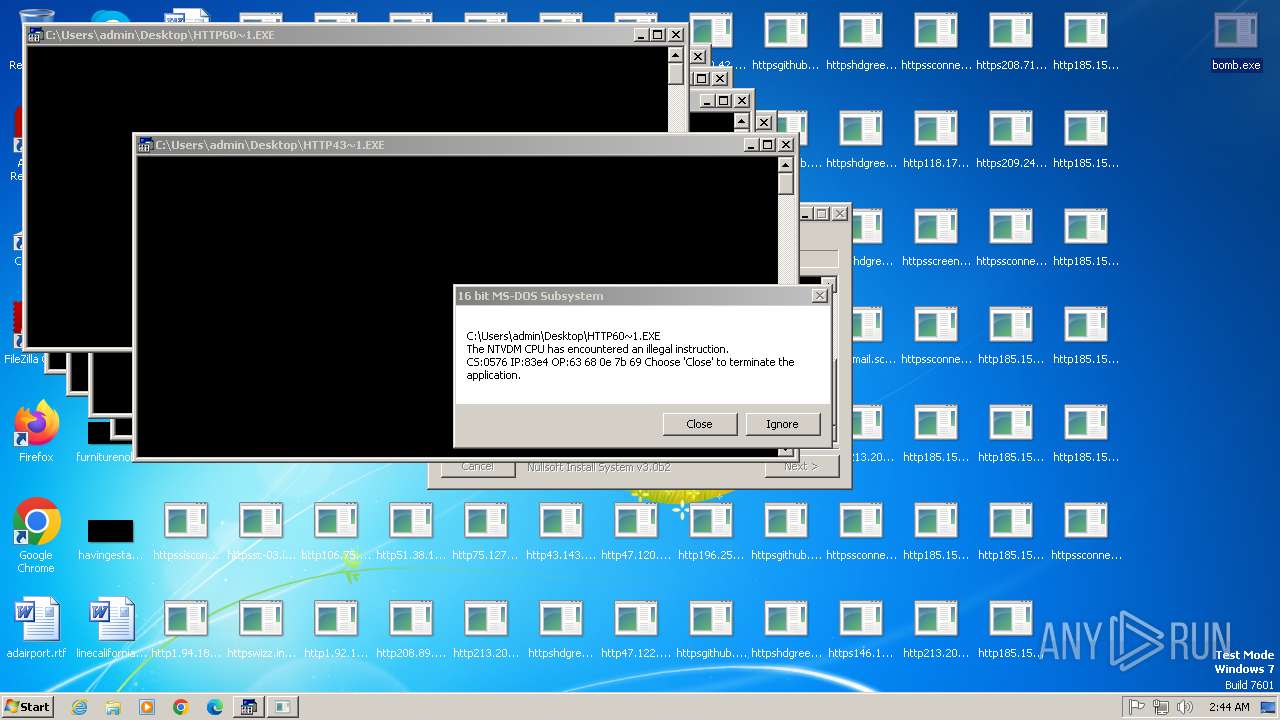
Task: Minimize the HTTP60~1.EXE console window
Action: click(641, 35)
